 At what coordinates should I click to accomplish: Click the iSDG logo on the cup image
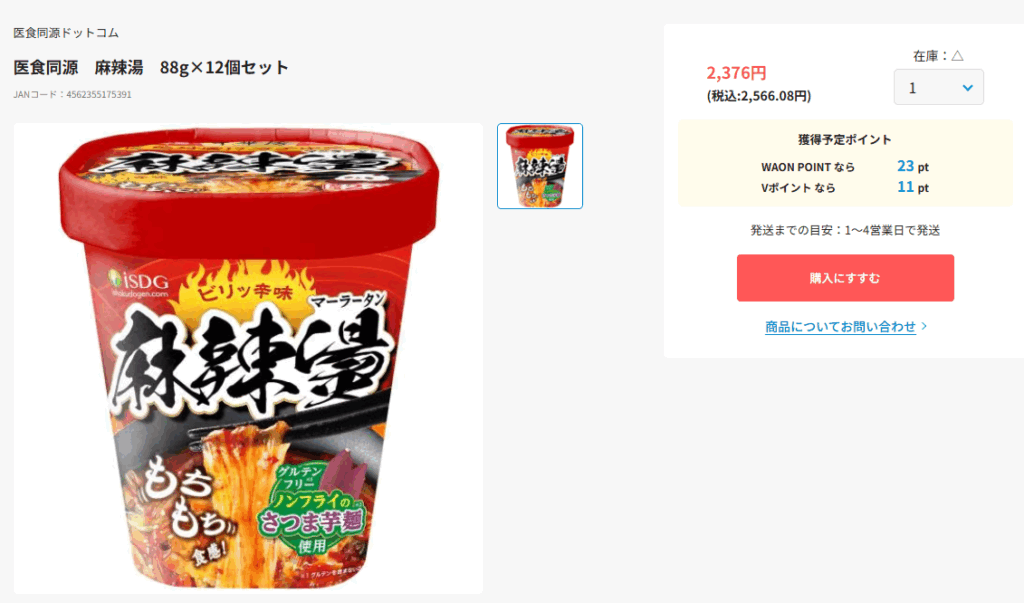[x=139, y=284]
